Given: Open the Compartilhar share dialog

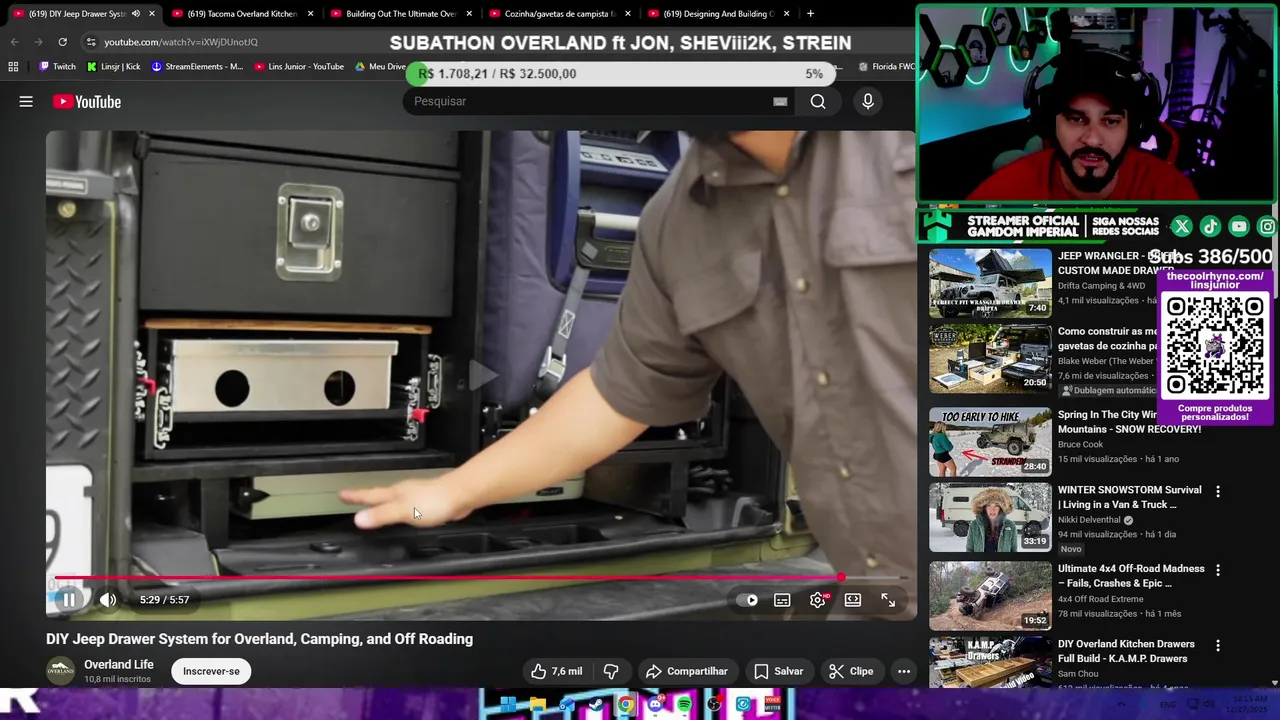Looking at the screenshot, I should tap(686, 671).
